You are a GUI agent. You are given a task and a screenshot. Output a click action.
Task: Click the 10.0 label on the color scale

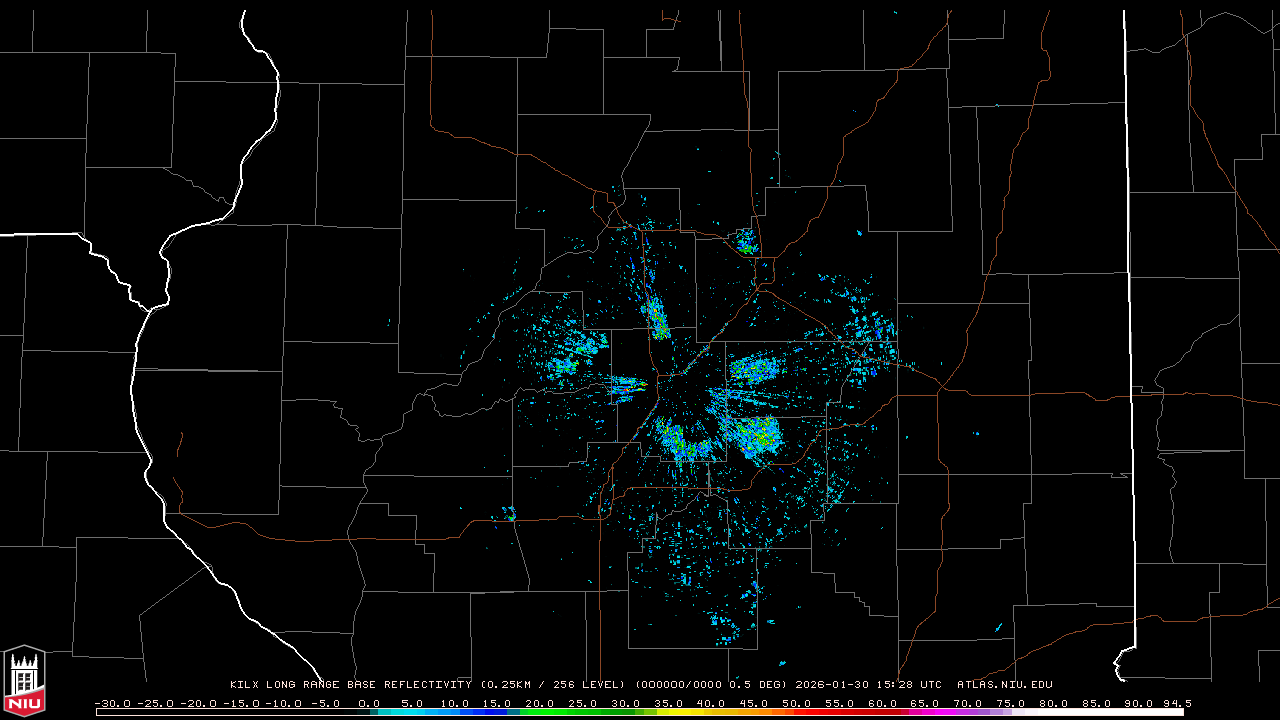[x=454, y=703]
